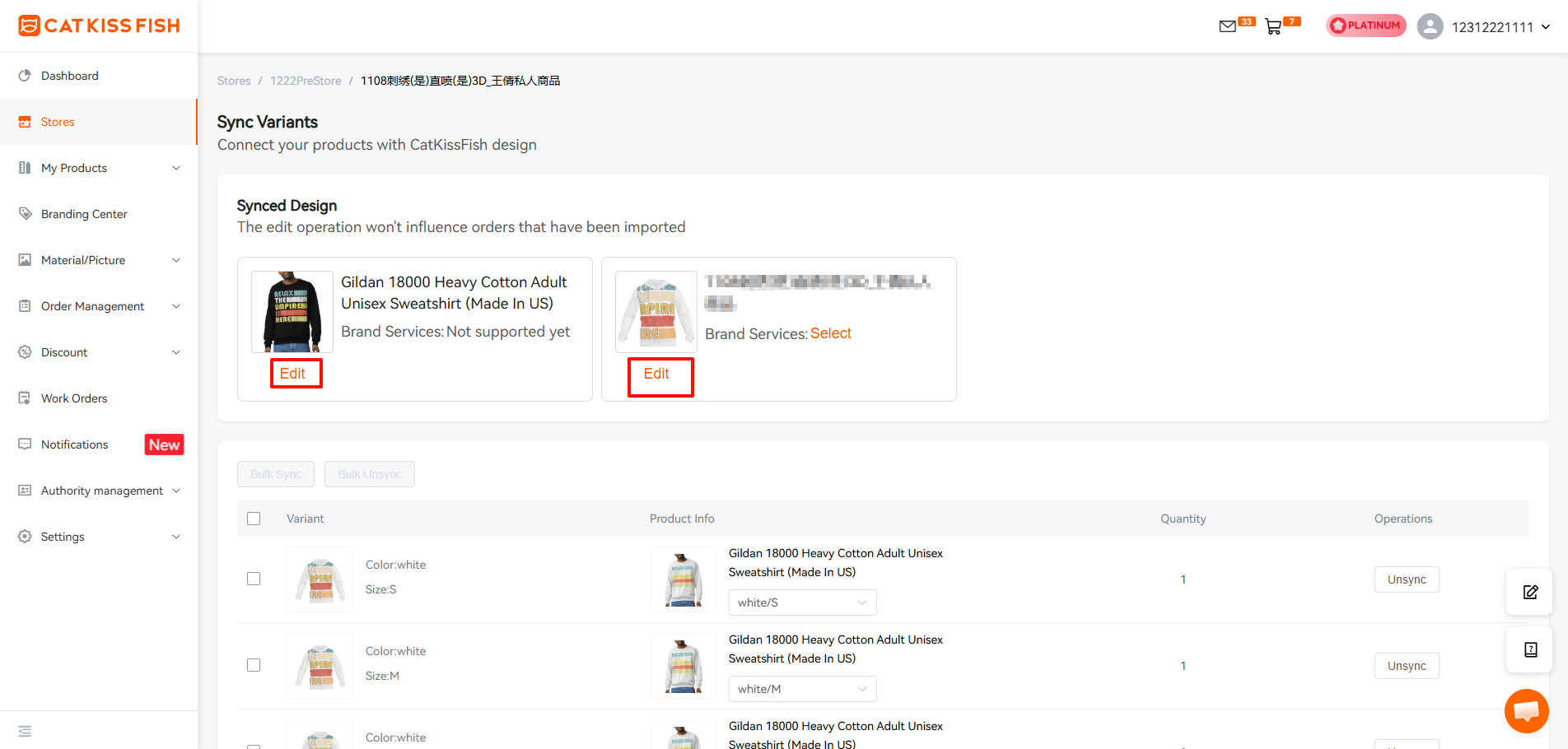Check the white Size:M variant checkbox

pos(254,665)
